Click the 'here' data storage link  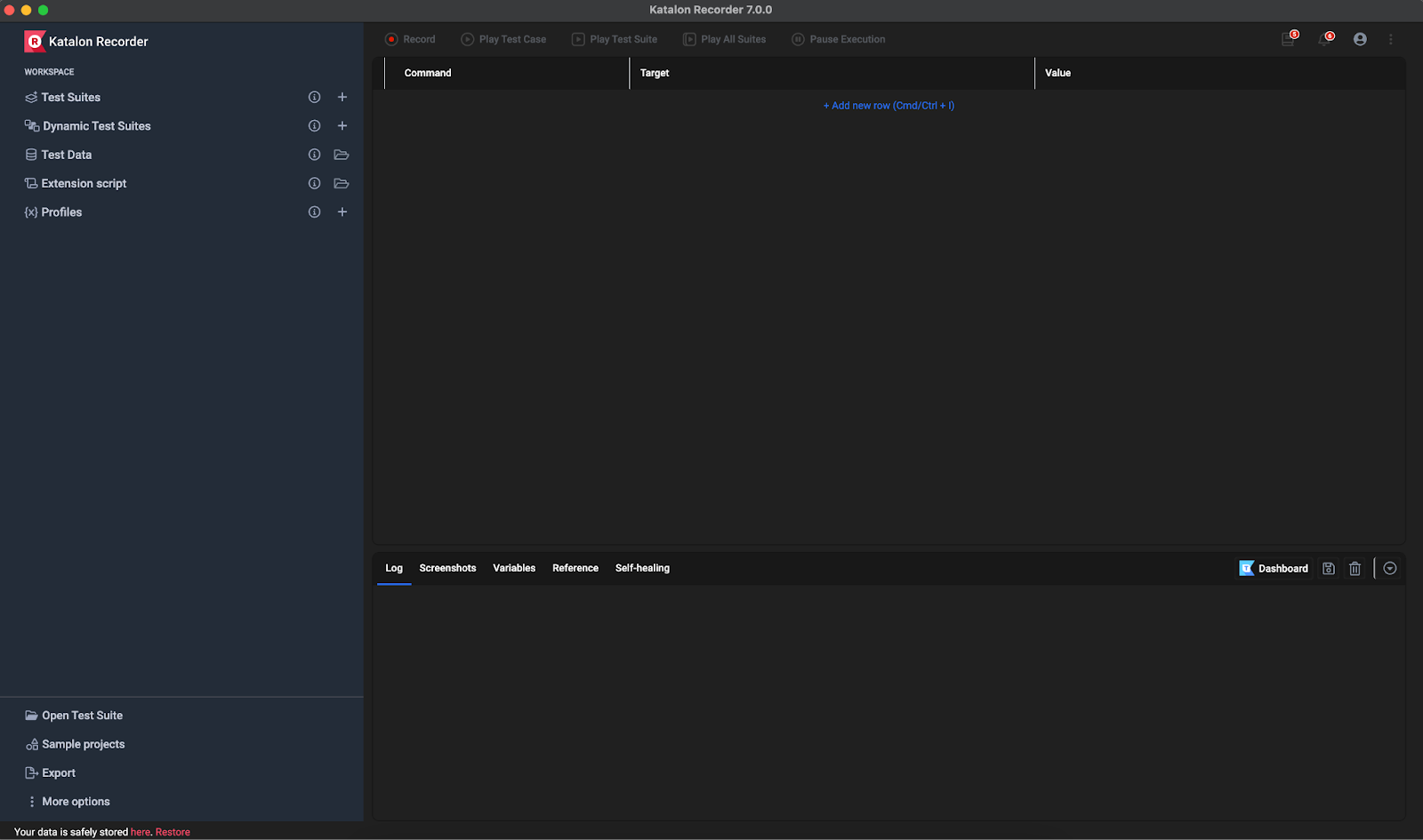tap(141, 832)
